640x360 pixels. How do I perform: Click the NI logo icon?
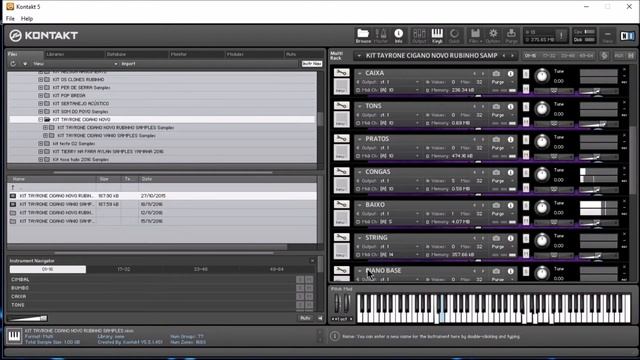627,36
